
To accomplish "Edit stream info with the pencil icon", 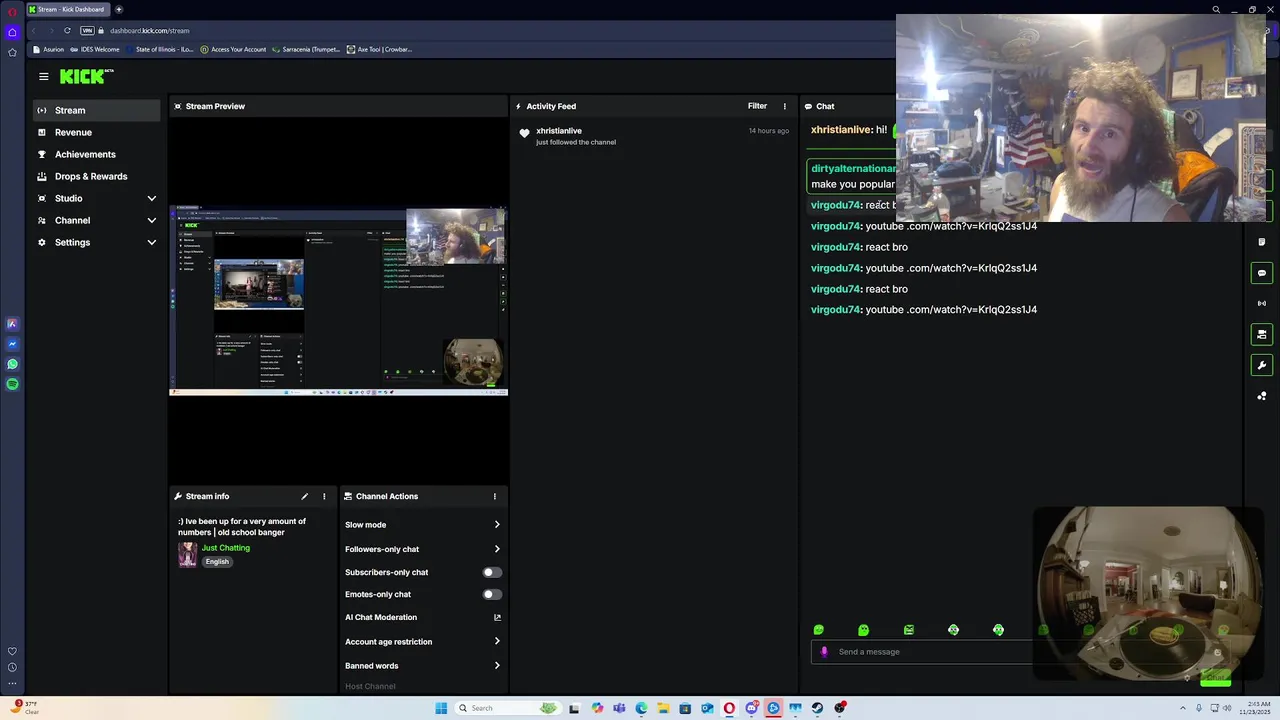I will coord(305,496).
